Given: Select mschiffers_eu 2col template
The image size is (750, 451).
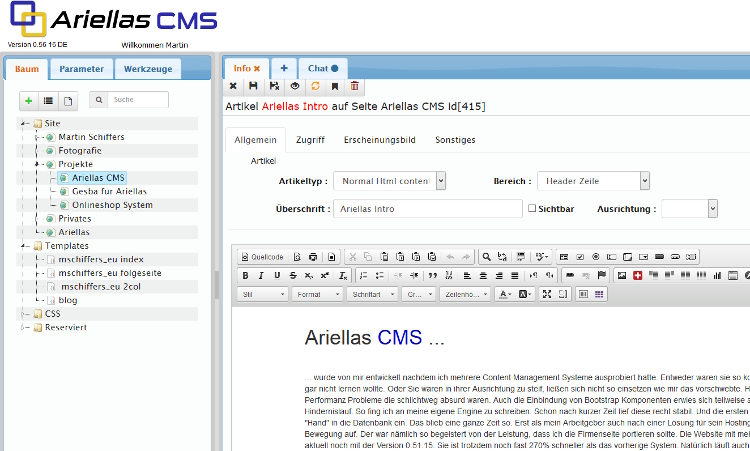Looking at the screenshot, I should (x=101, y=286).
